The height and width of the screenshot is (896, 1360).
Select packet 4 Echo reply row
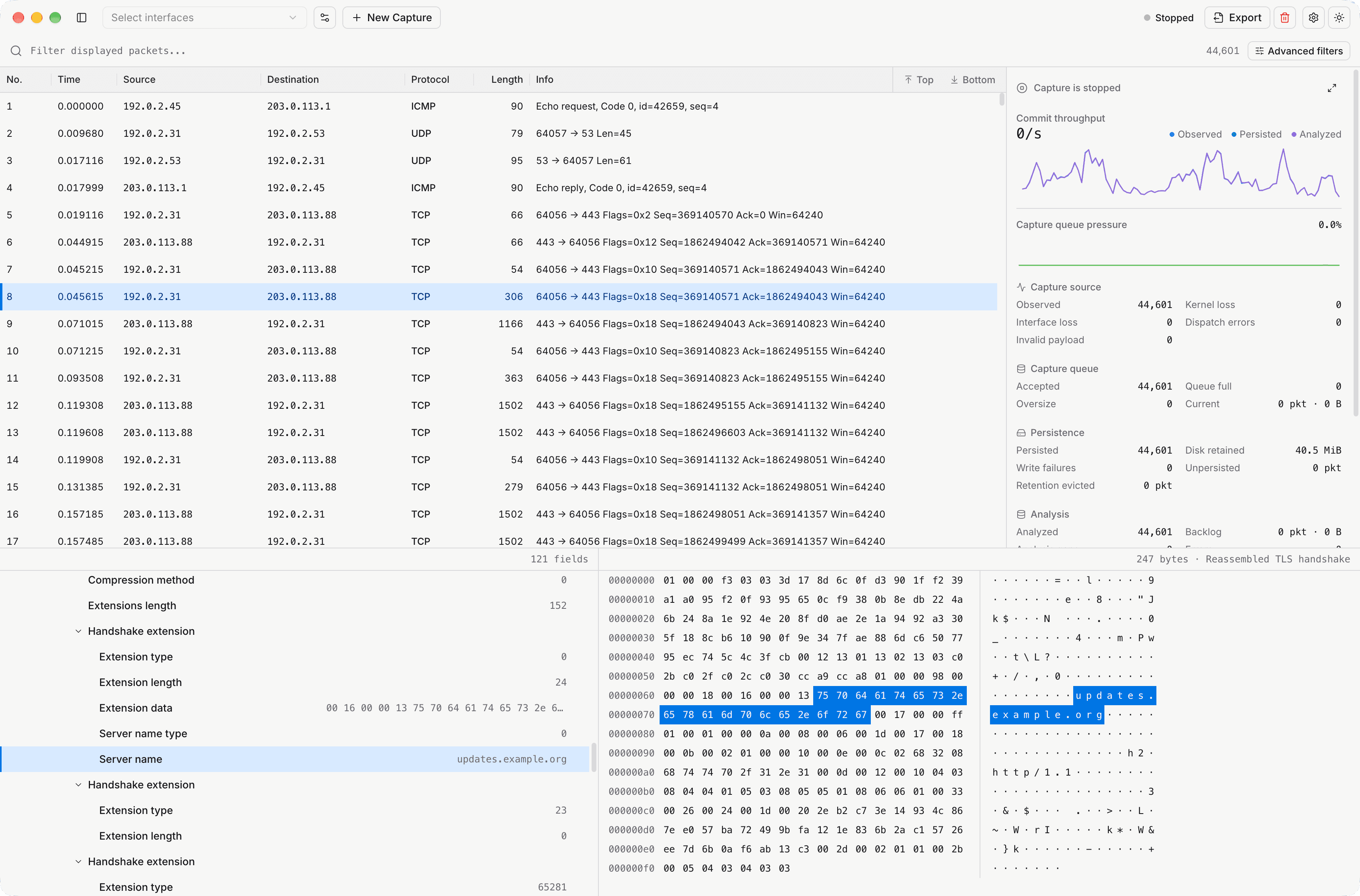click(x=498, y=188)
